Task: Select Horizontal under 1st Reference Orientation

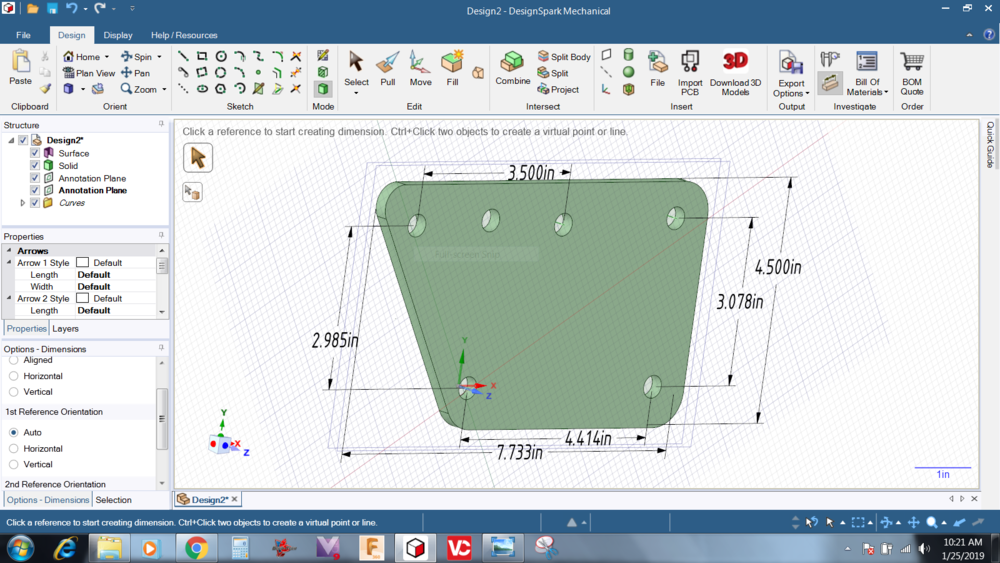Action: click(x=13, y=448)
